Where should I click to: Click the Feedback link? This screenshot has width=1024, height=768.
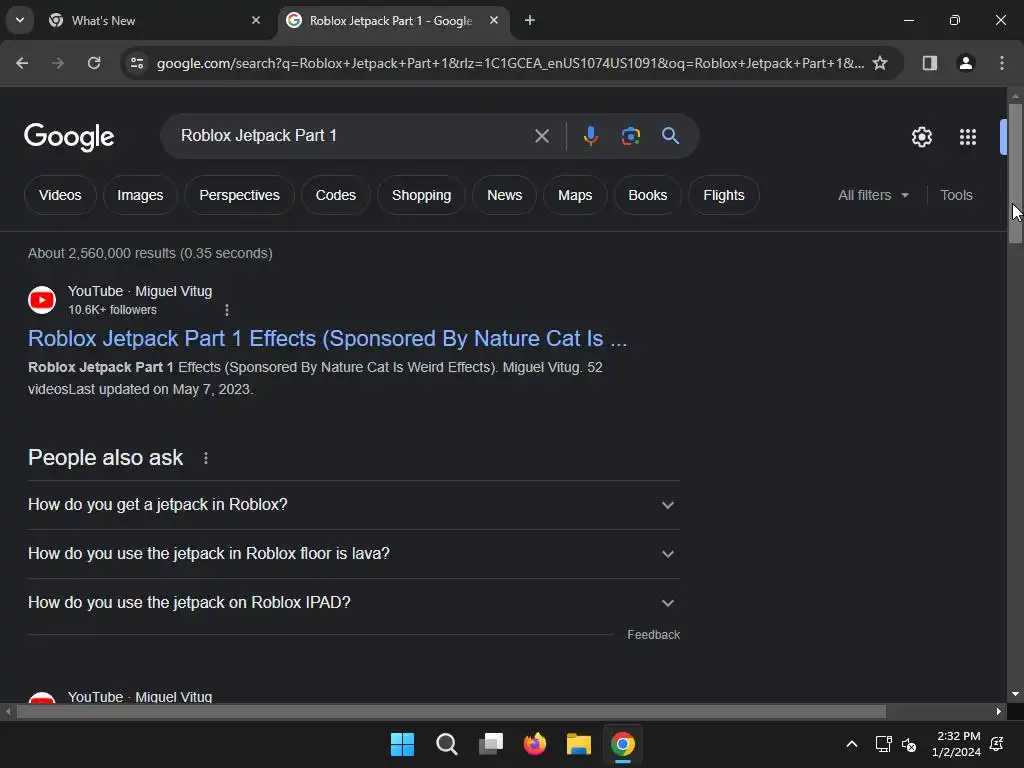653,635
